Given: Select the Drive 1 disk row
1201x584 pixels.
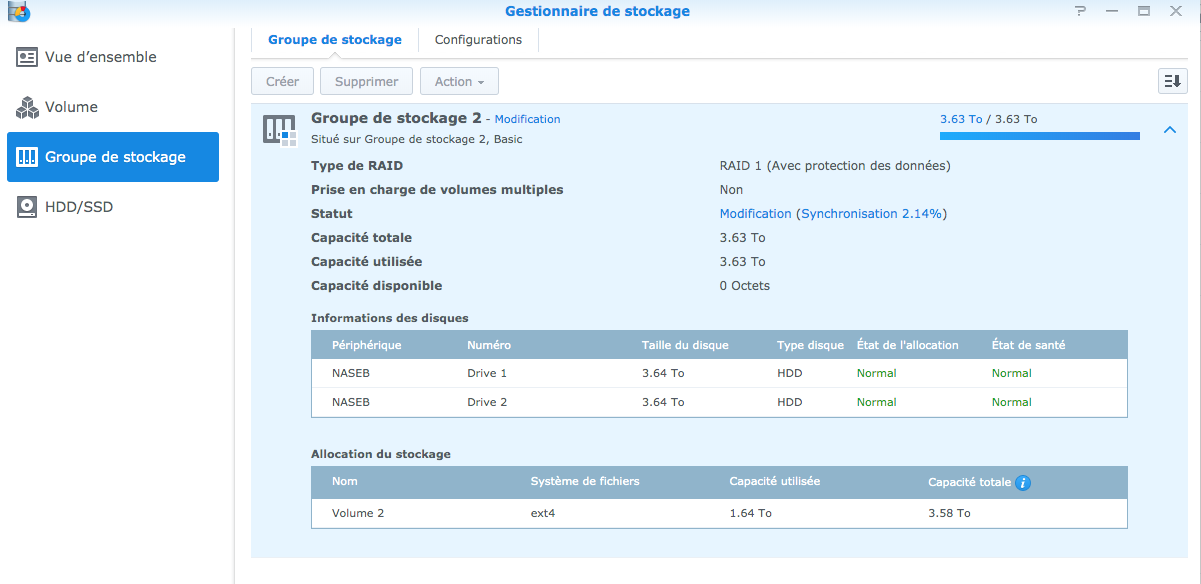Looking at the screenshot, I should coord(719,373).
